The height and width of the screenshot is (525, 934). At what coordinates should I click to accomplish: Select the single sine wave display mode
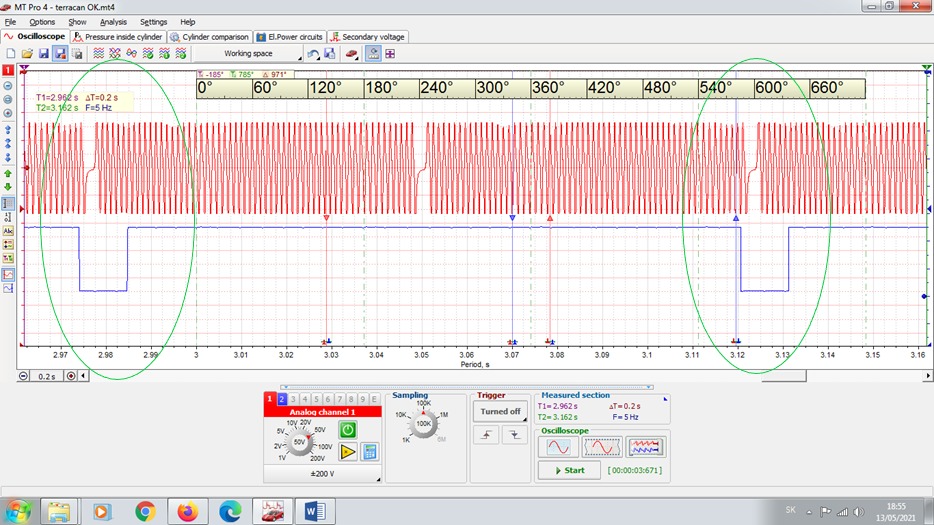tap(556, 446)
